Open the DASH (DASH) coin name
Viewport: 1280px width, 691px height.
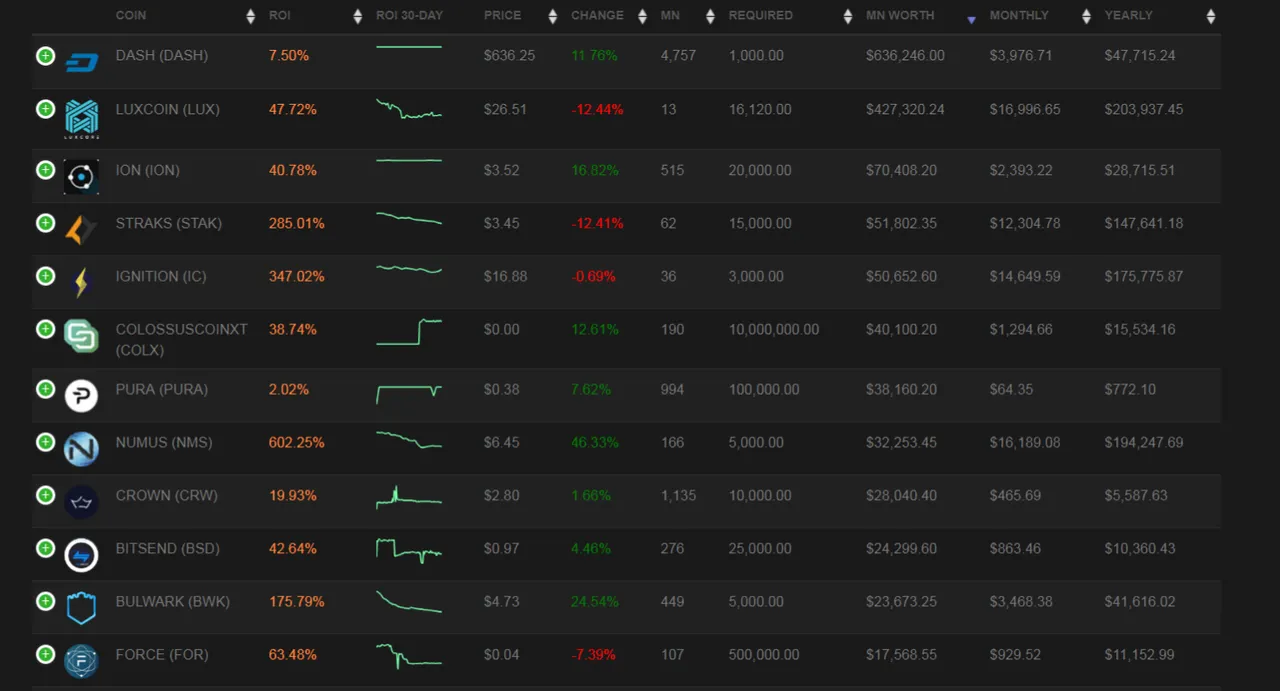coord(162,56)
